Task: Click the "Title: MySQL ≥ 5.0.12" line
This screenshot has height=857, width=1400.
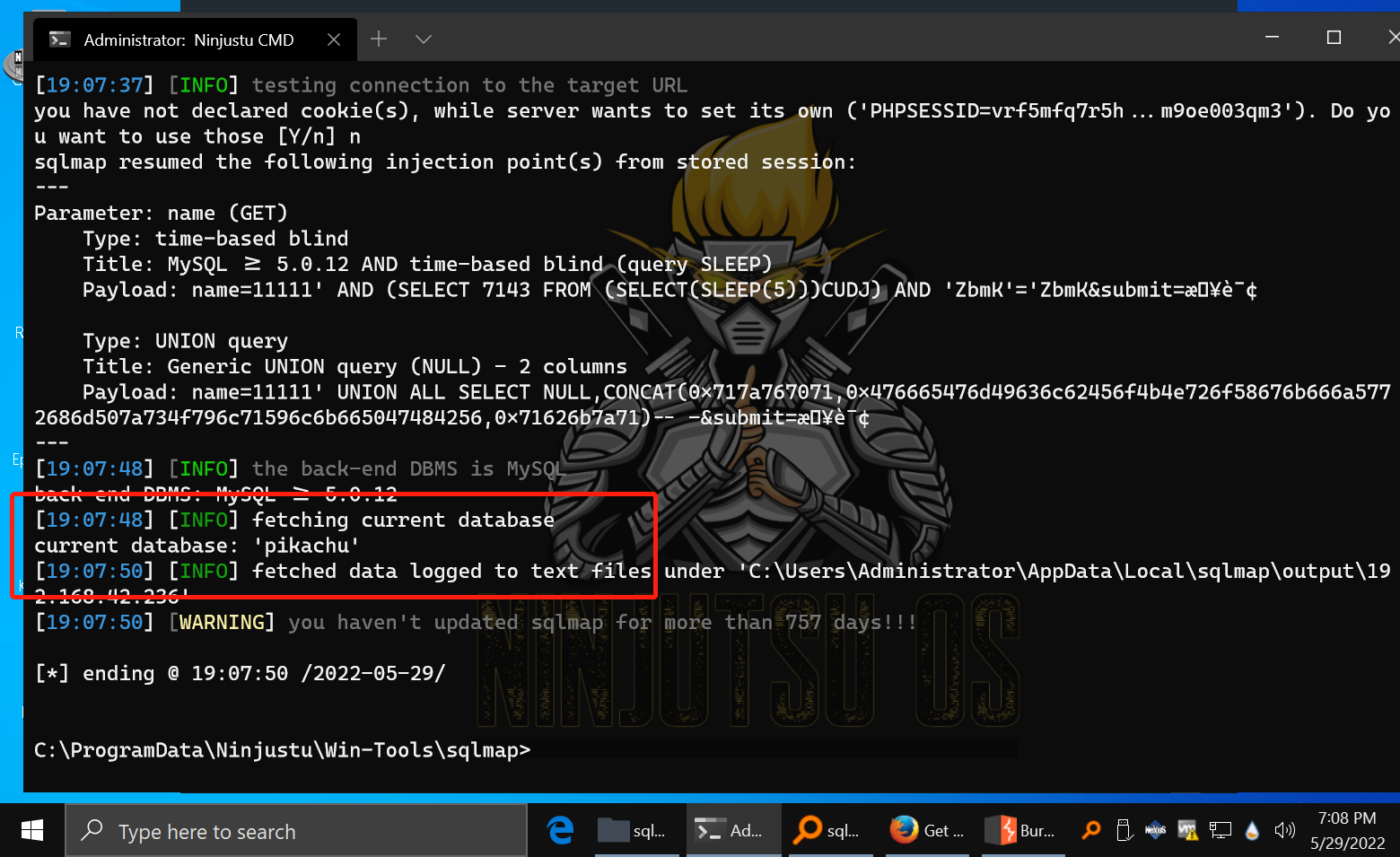Action: click(427, 264)
